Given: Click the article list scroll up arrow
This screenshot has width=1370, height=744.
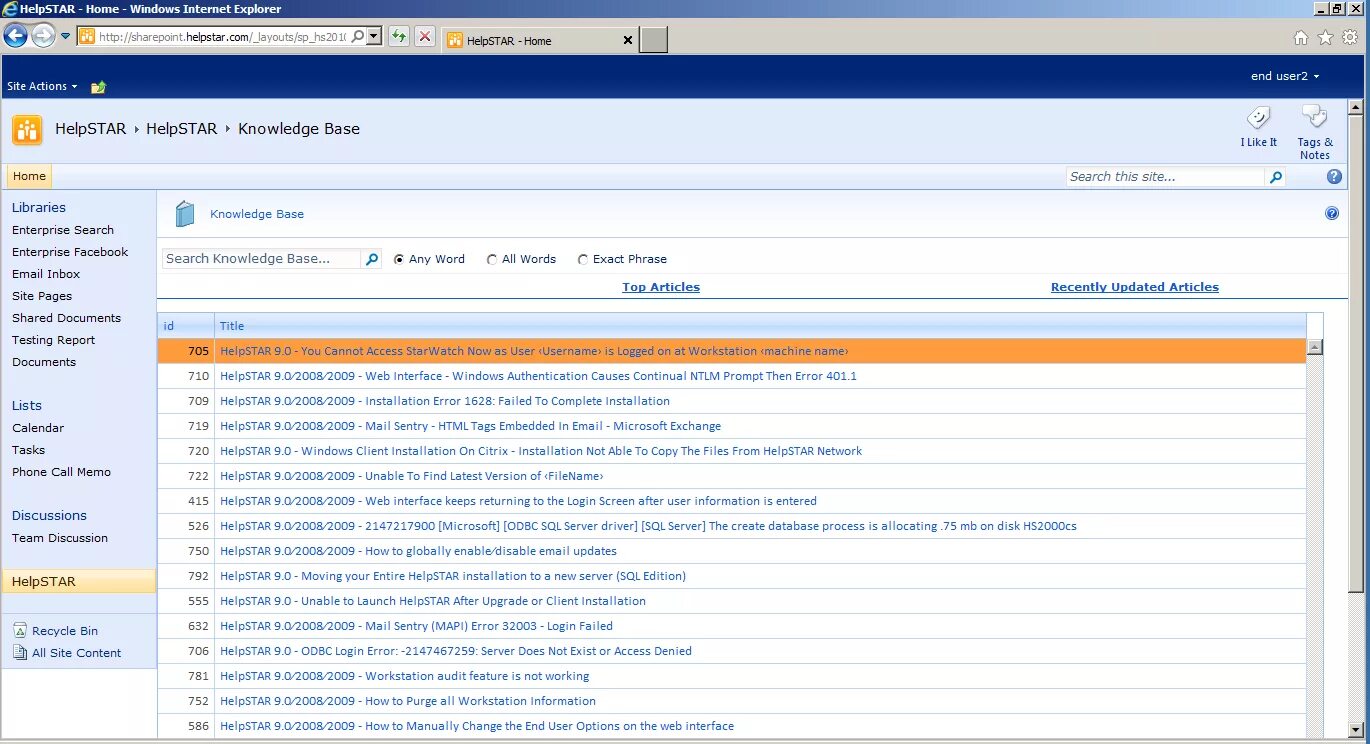Looking at the screenshot, I should pos(1315,347).
